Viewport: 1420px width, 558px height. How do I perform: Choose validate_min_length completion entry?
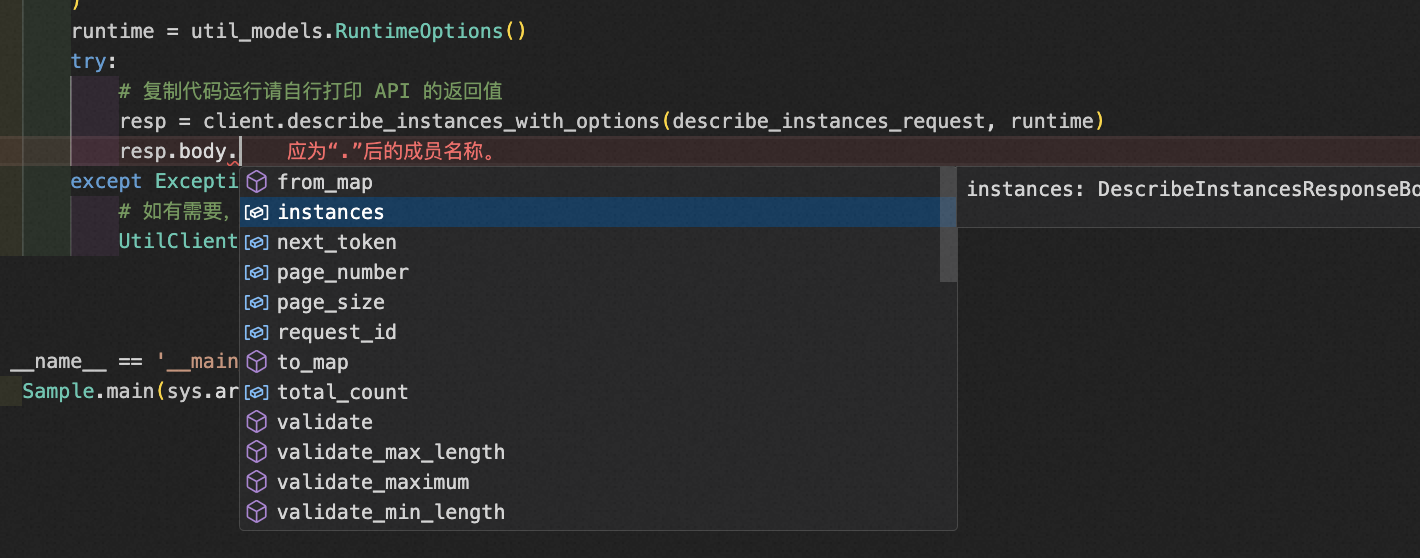coord(390,512)
